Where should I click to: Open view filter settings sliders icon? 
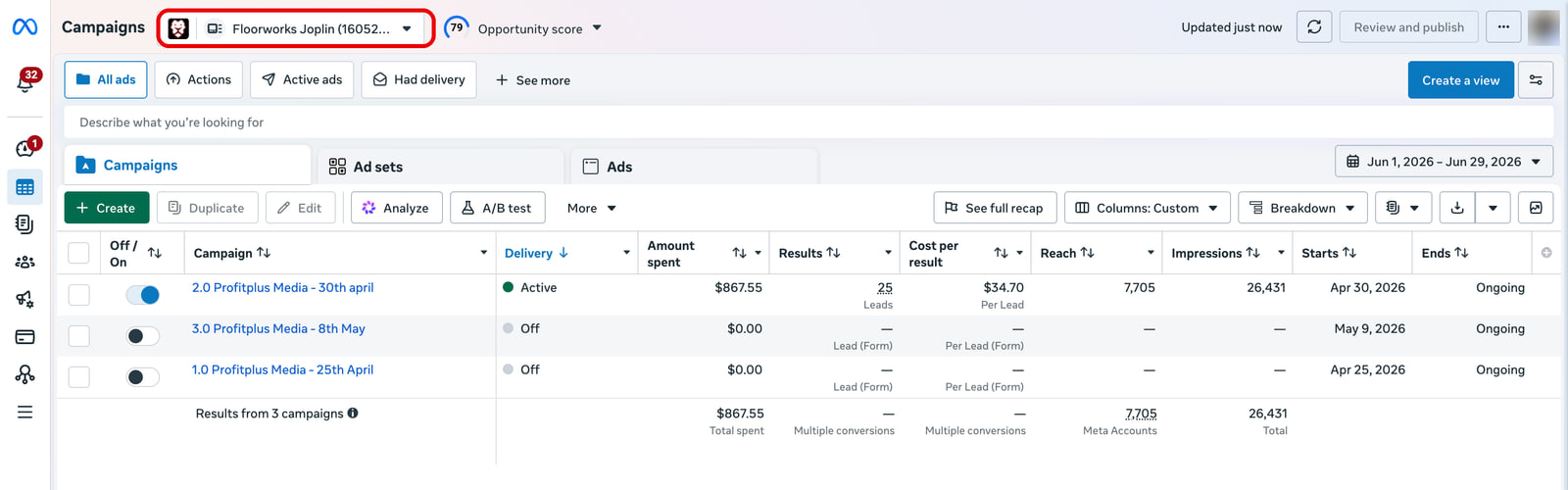(x=1536, y=80)
